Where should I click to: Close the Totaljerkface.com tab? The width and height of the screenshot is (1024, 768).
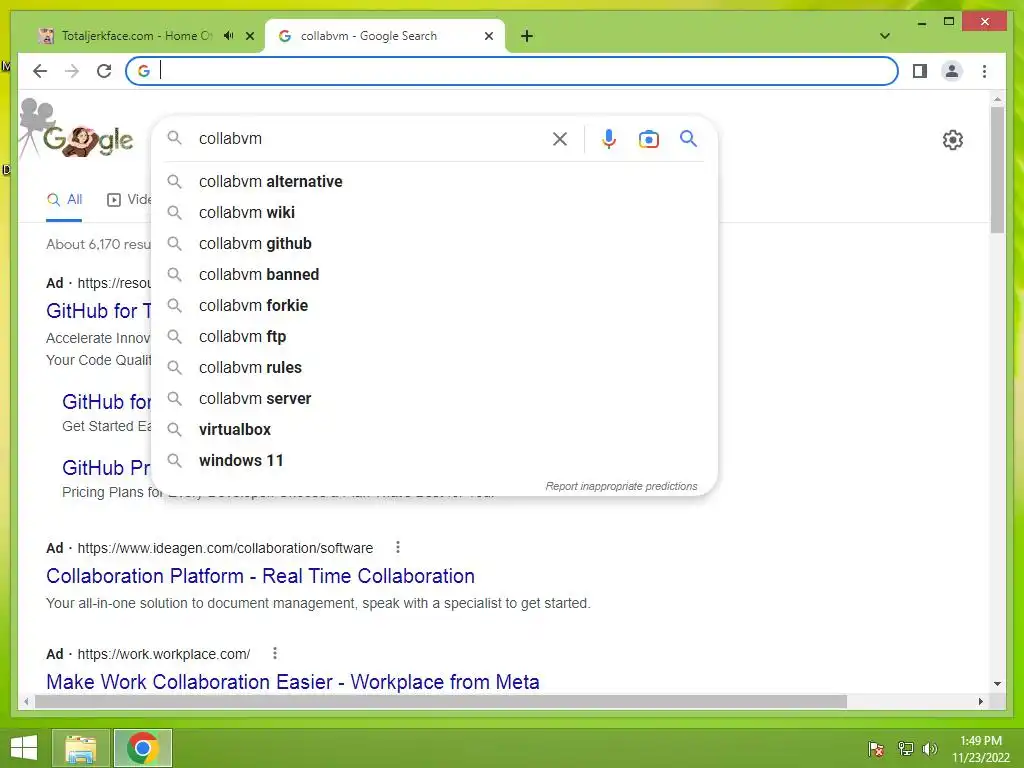tap(250, 36)
